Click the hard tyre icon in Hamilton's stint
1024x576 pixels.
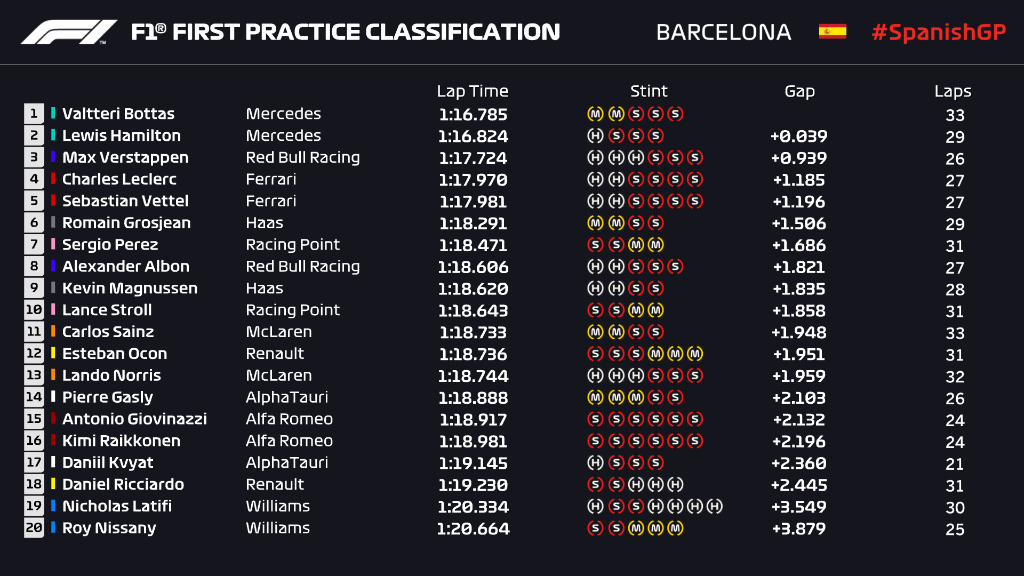click(x=595, y=136)
